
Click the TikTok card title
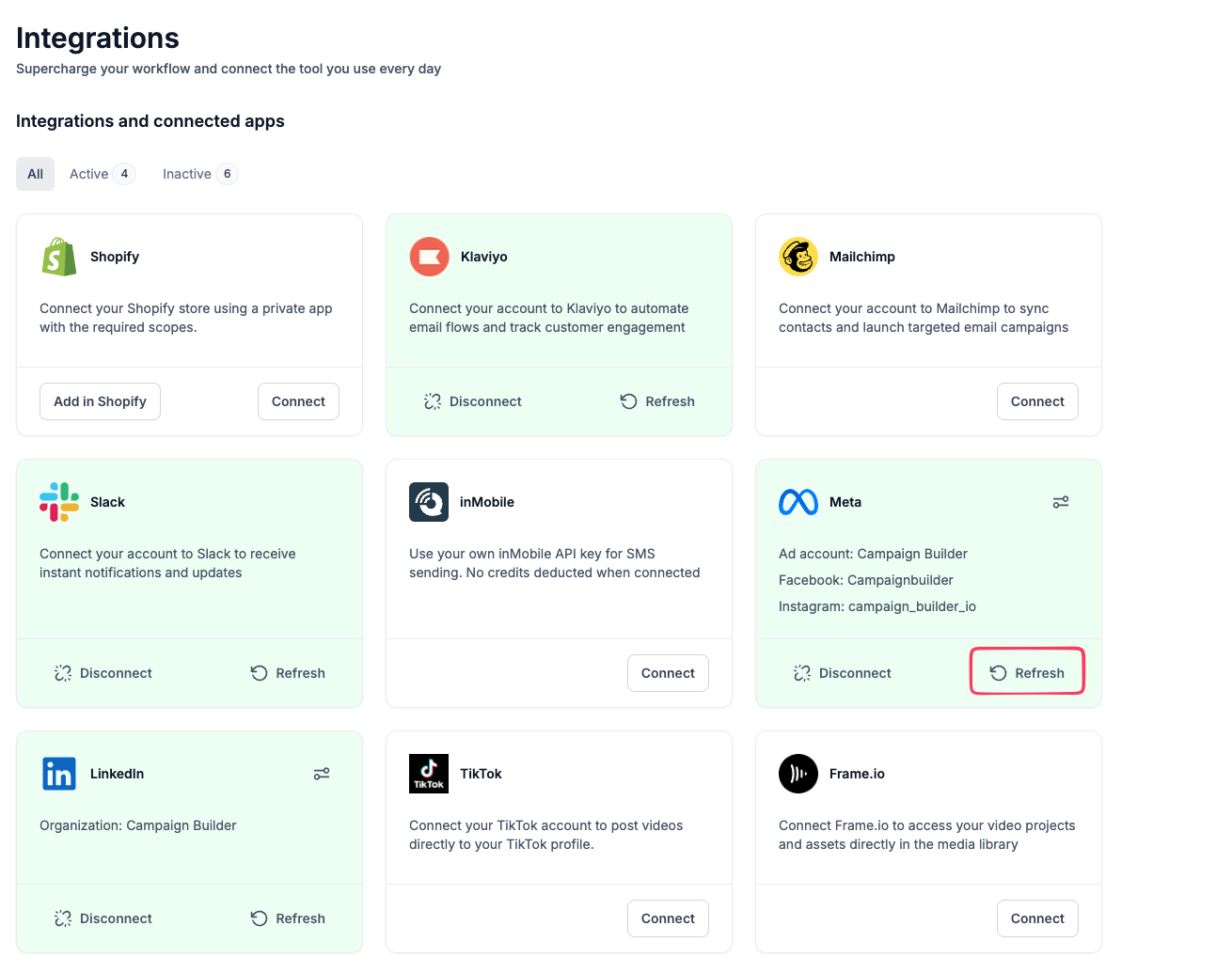click(481, 774)
